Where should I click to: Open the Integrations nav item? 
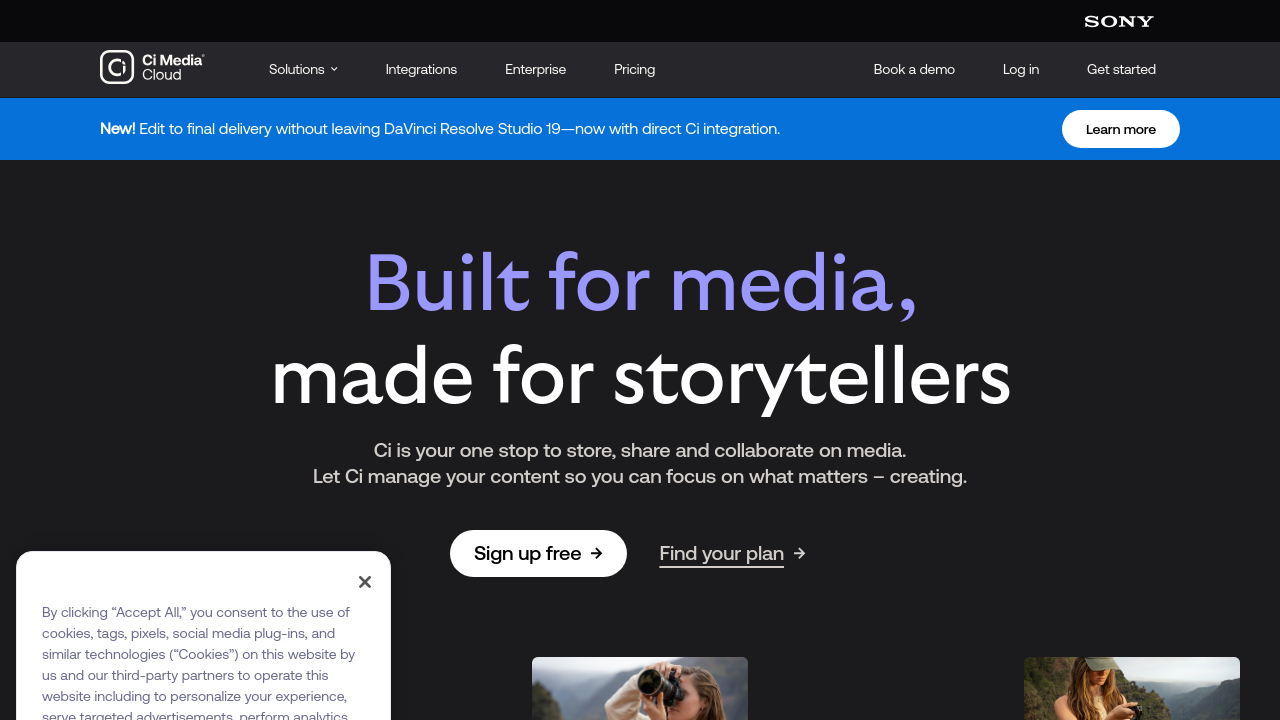click(421, 69)
